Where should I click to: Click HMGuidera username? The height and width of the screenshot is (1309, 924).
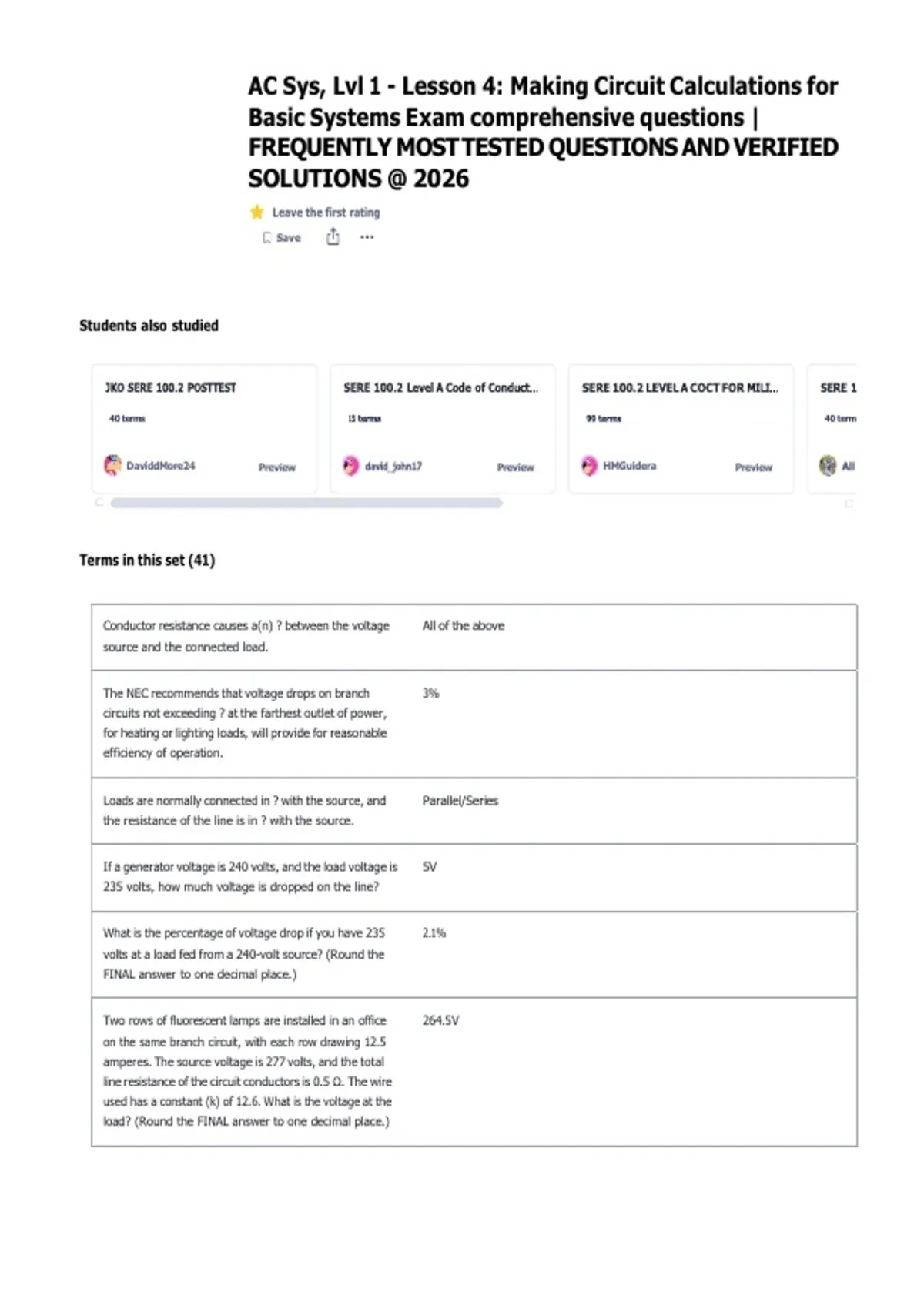click(x=629, y=466)
